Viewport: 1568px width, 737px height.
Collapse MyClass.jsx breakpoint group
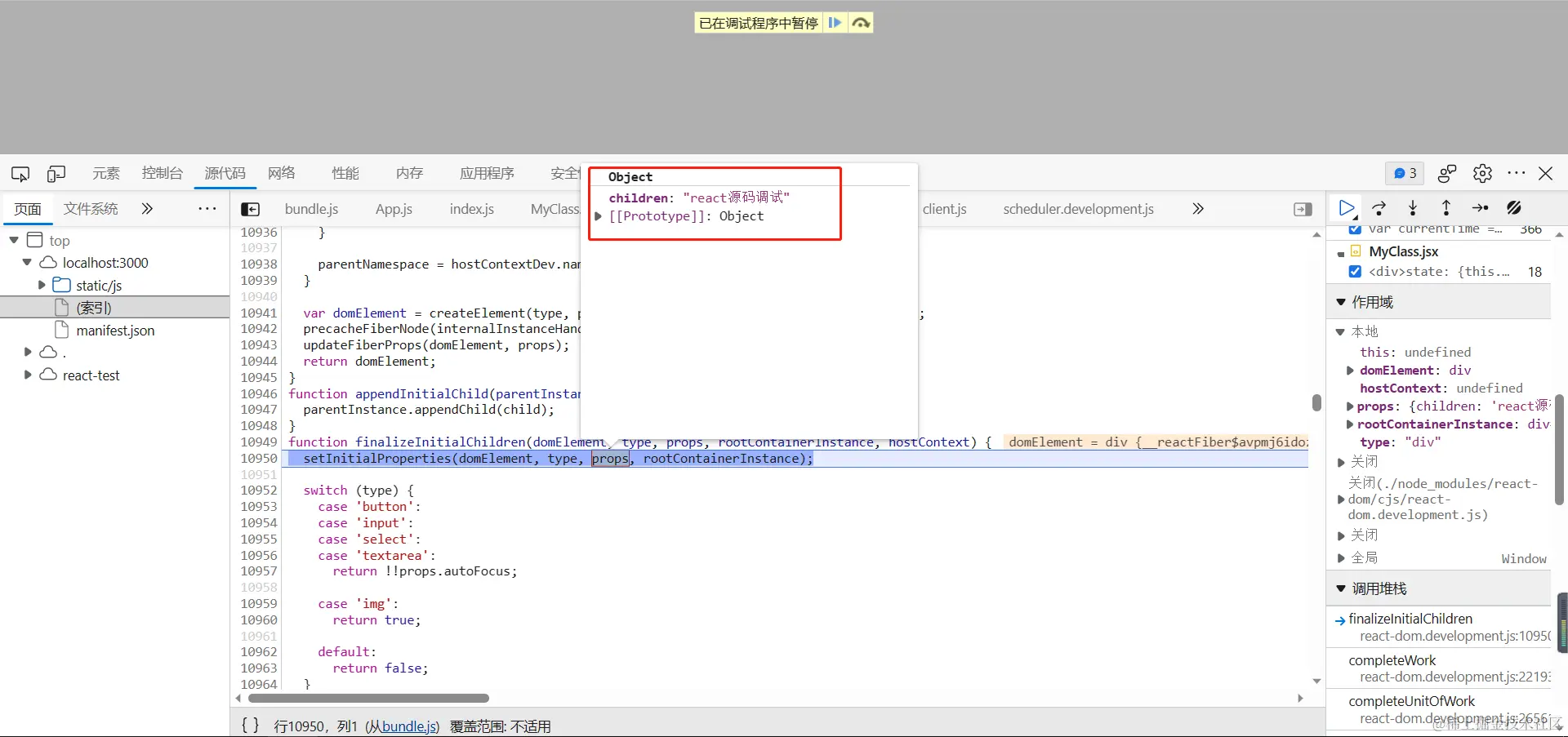pyautogui.click(x=1341, y=252)
